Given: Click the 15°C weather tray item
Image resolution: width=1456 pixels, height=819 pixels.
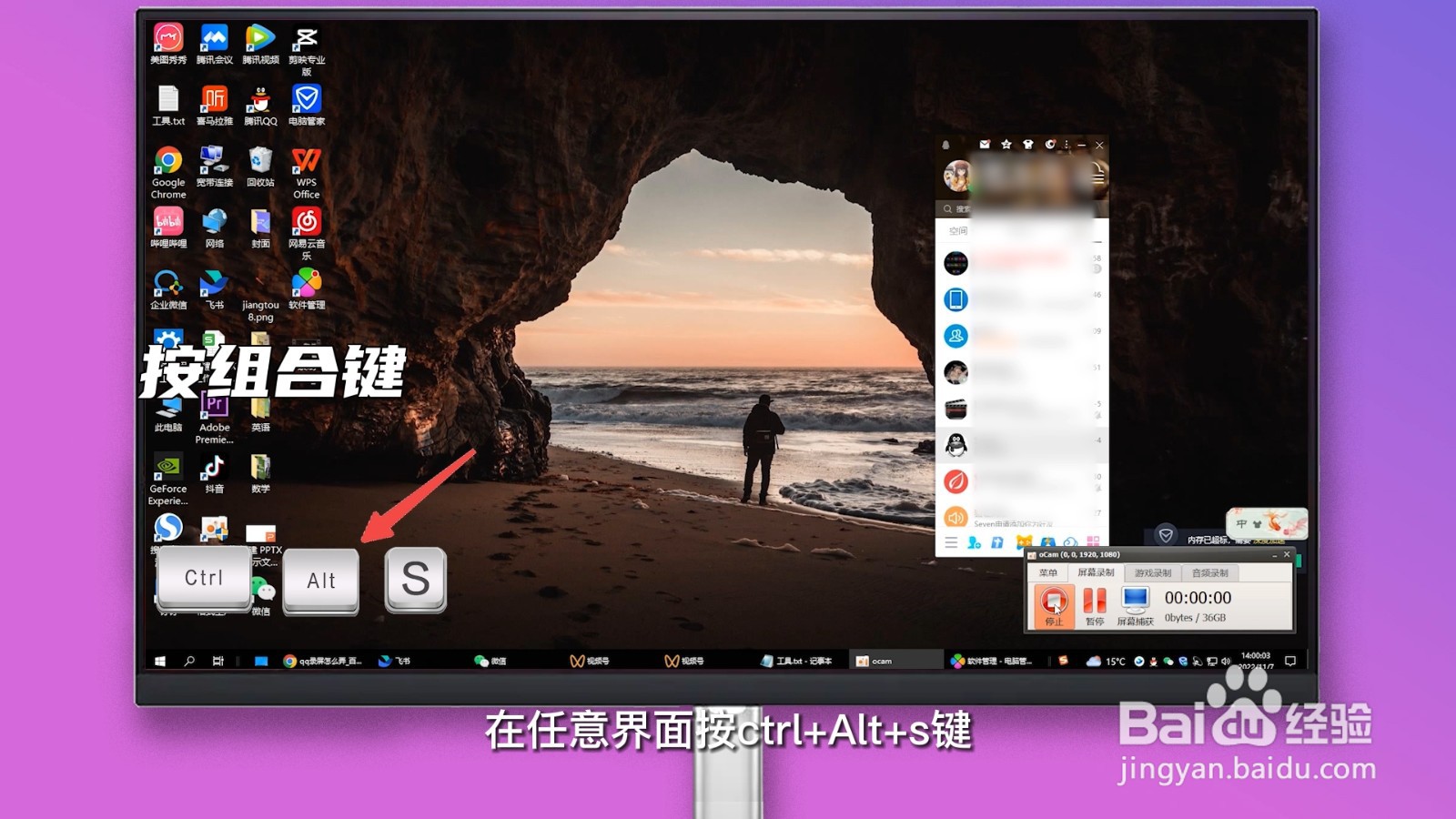Looking at the screenshot, I should pyautogui.click(x=1106, y=662).
